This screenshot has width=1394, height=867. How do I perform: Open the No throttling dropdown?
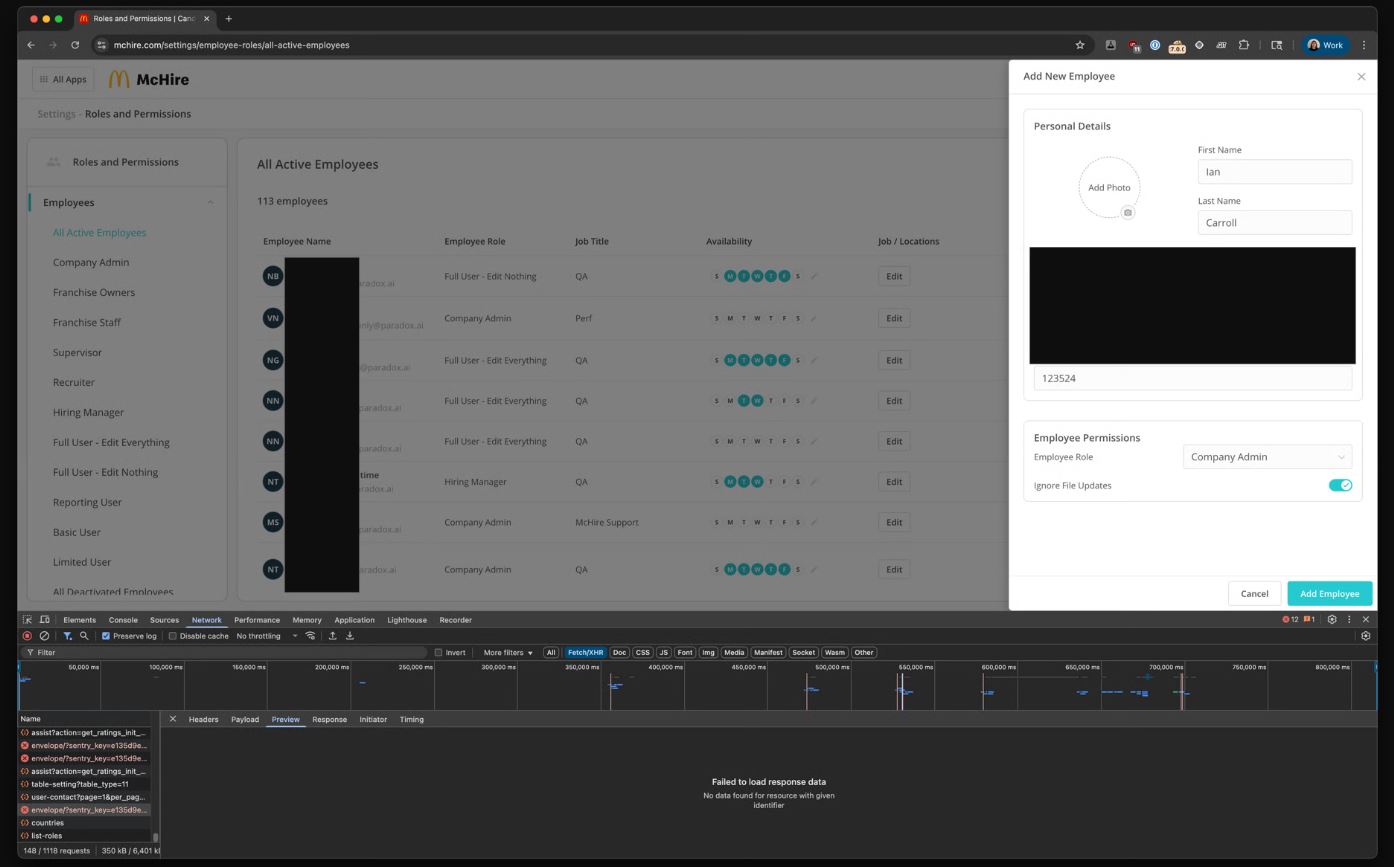click(266, 636)
